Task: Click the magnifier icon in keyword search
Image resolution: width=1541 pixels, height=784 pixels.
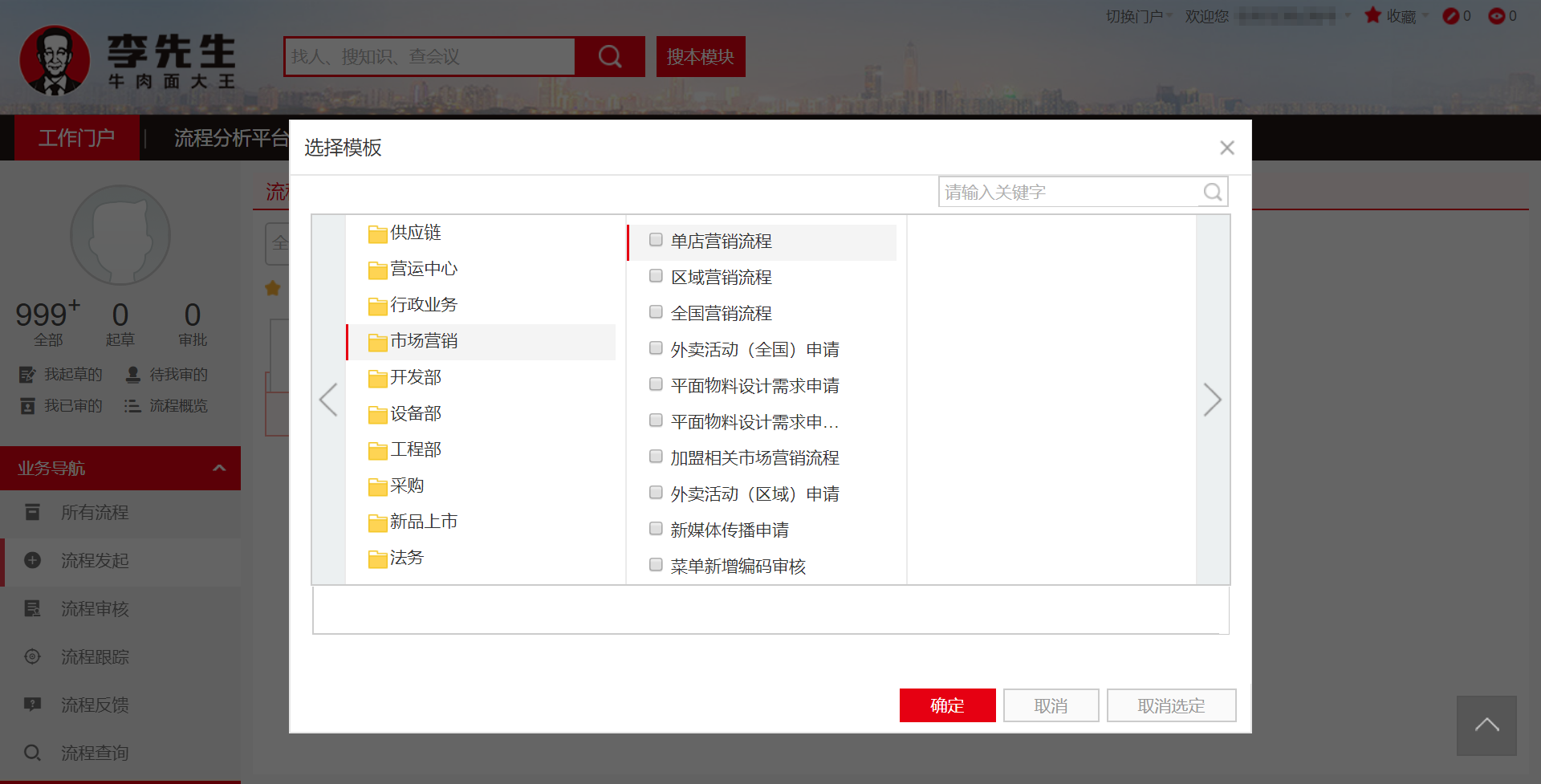Action: point(1212,193)
